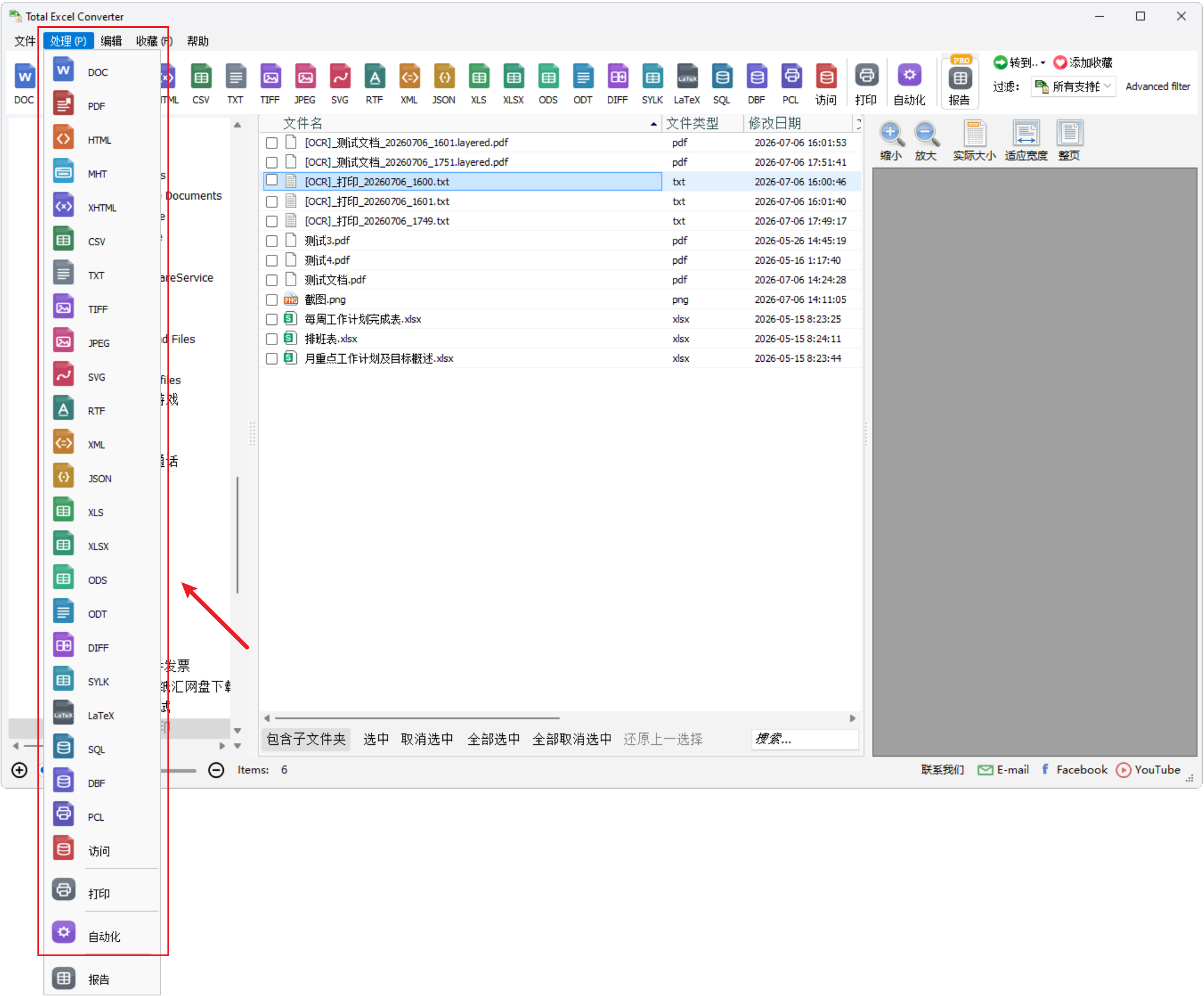
Task: Select the SQL toolbar icon
Action: (722, 84)
